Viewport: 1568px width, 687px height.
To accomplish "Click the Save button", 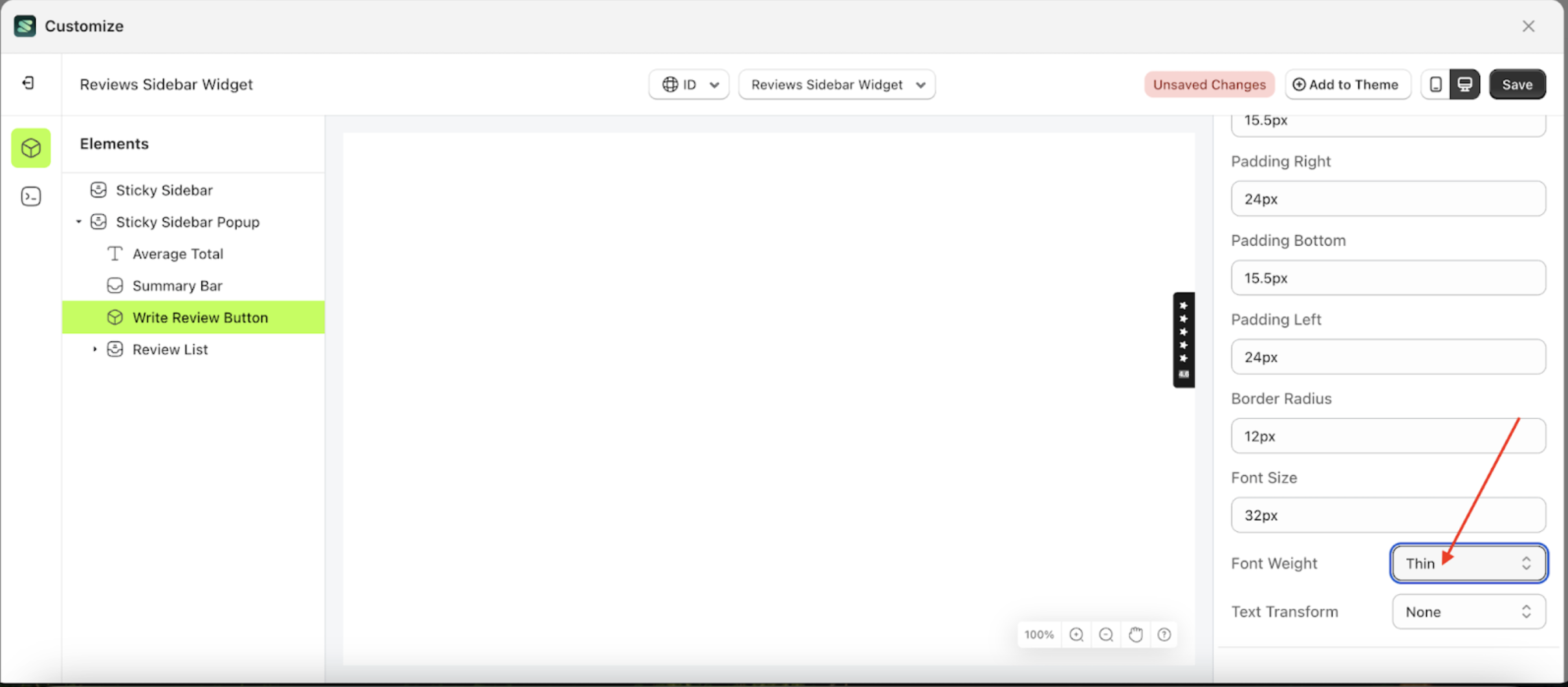I will click(1517, 84).
